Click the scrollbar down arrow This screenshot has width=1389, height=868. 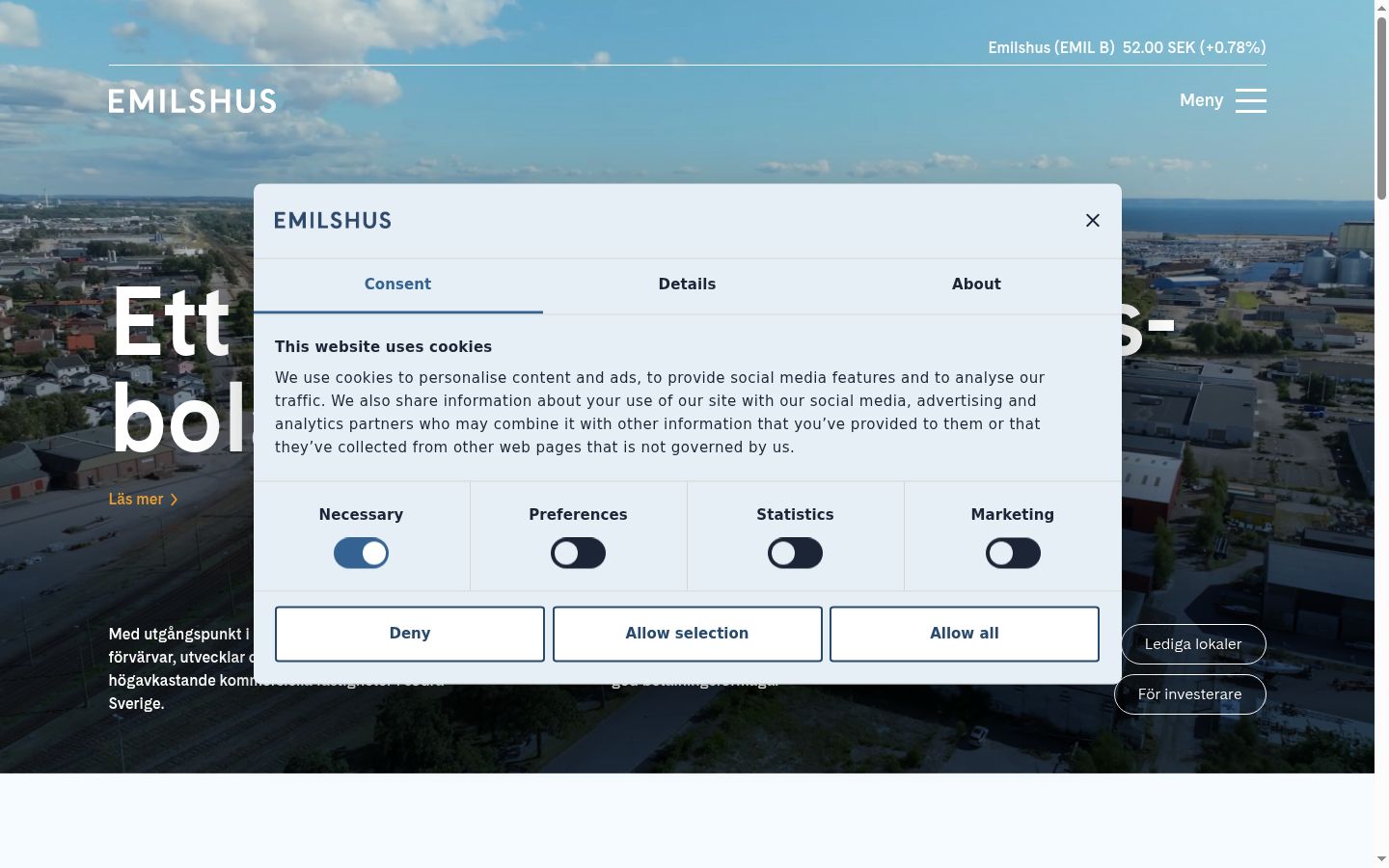[1381, 858]
